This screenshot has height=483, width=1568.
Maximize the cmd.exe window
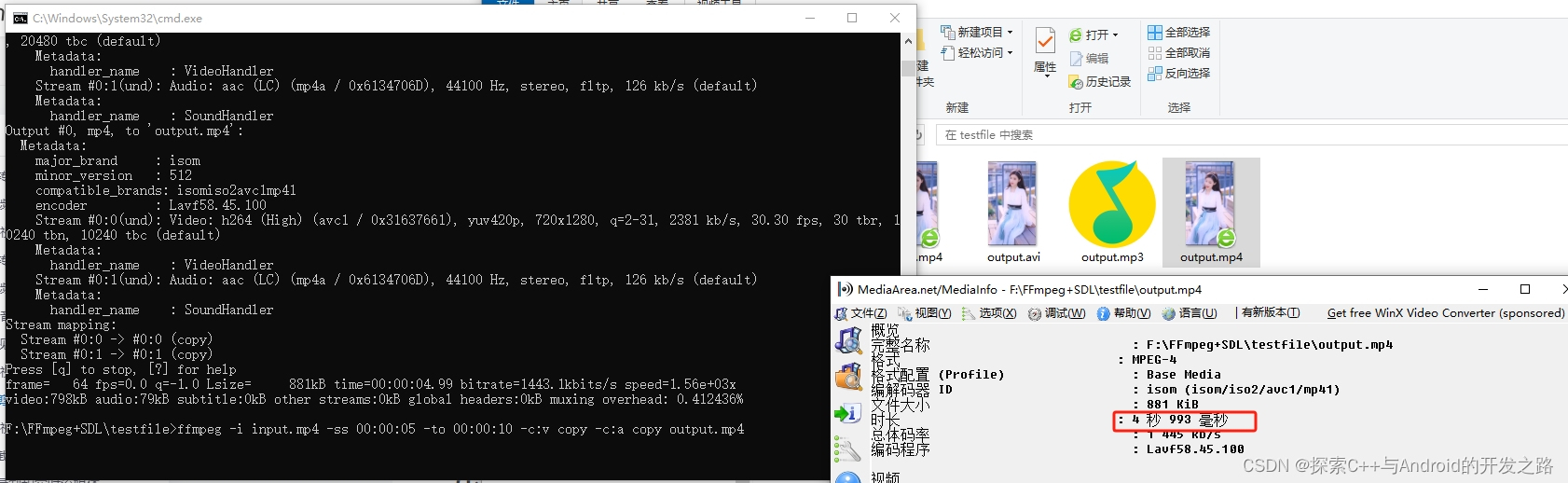tap(852, 18)
